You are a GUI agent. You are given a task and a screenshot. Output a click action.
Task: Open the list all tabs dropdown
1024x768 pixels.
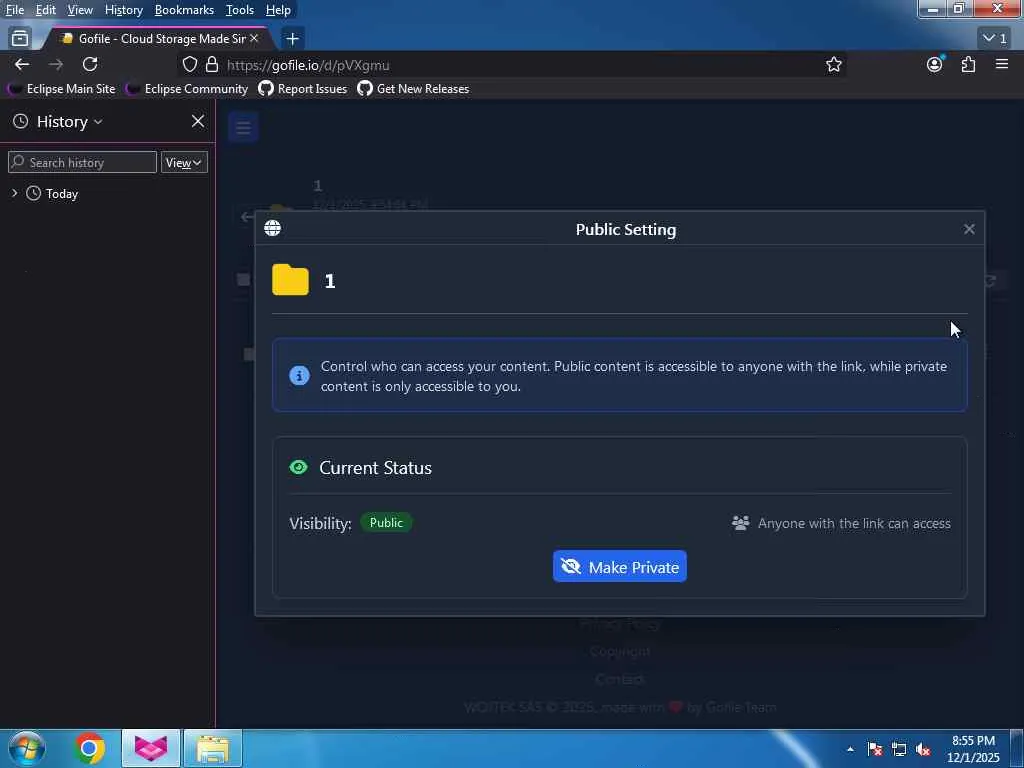pyautogui.click(x=995, y=39)
